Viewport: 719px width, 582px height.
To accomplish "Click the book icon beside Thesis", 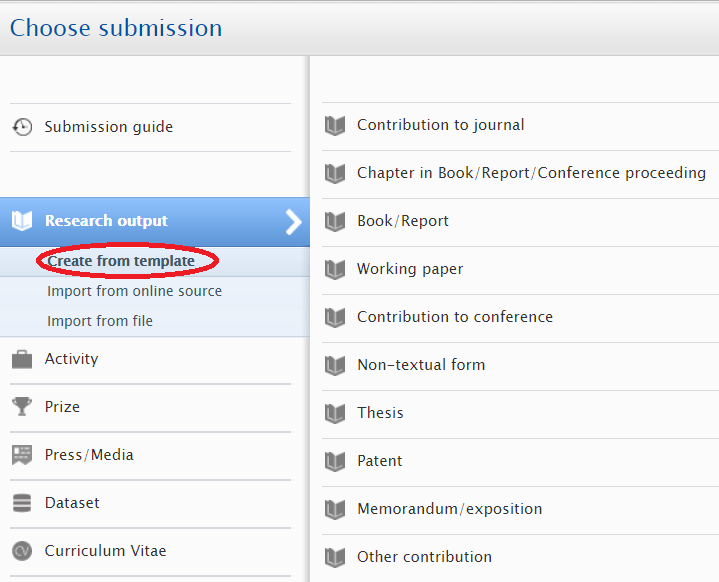I will click(x=335, y=413).
